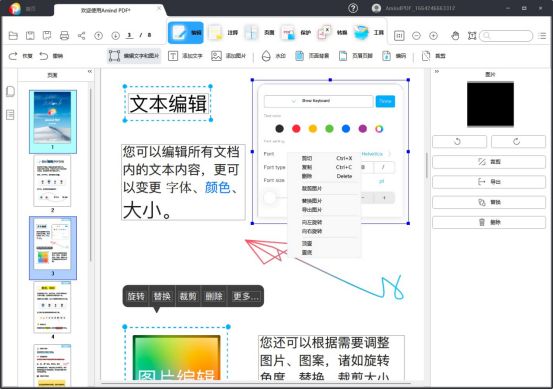Select the hand pan tool
Image resolution: width=553 pixels, height=390 pixels.
click(455, 36)
